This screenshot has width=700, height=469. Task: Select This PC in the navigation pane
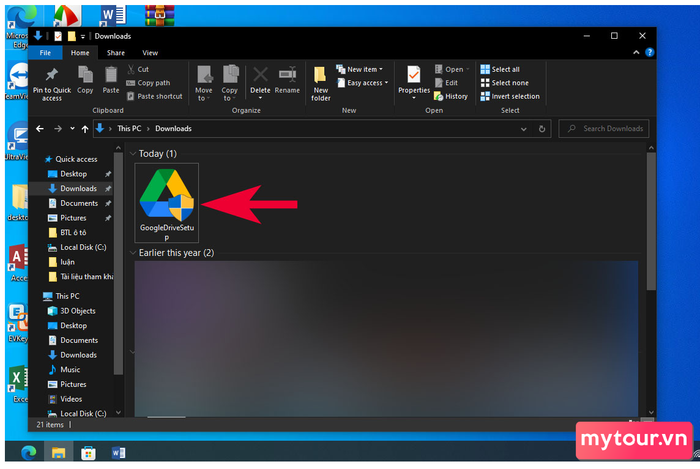(x=67, y=296)
